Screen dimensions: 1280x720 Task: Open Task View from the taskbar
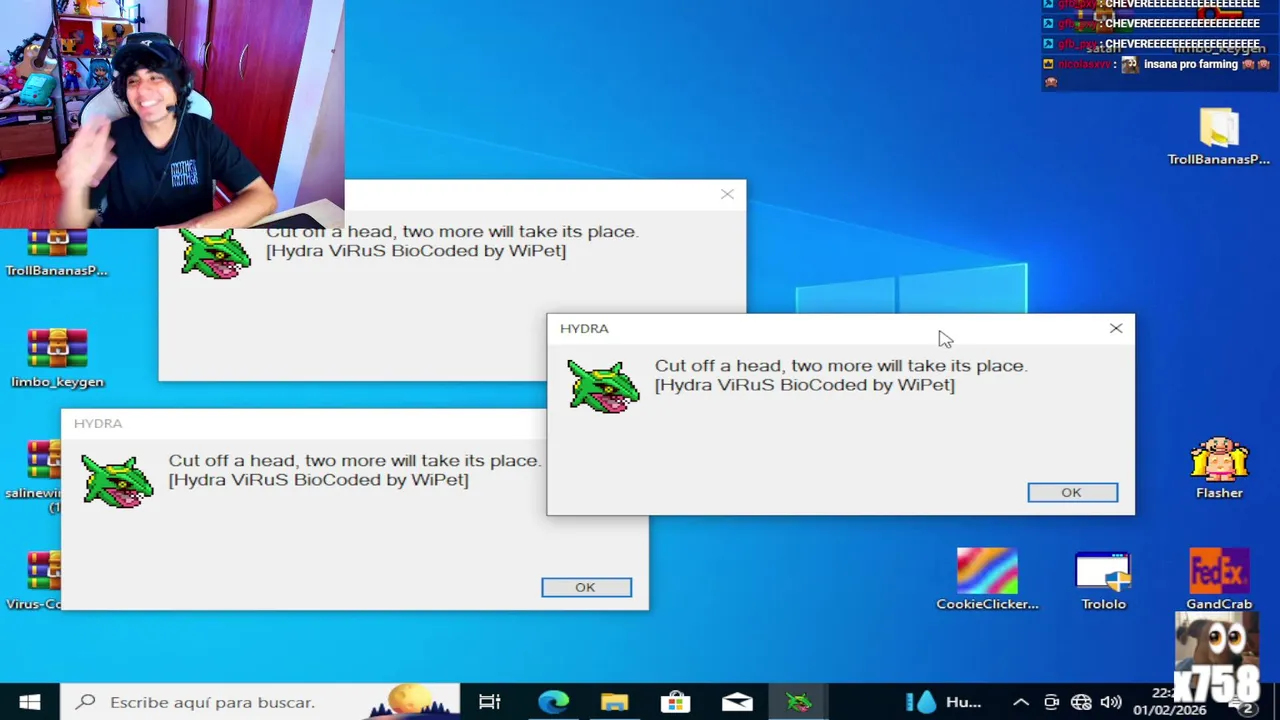pos(490,702)
